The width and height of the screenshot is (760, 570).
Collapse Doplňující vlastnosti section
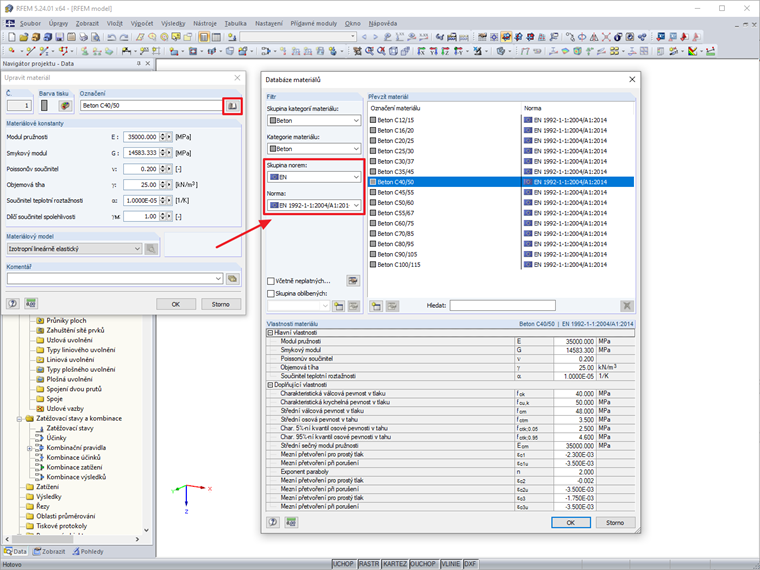tap(270, 385)
